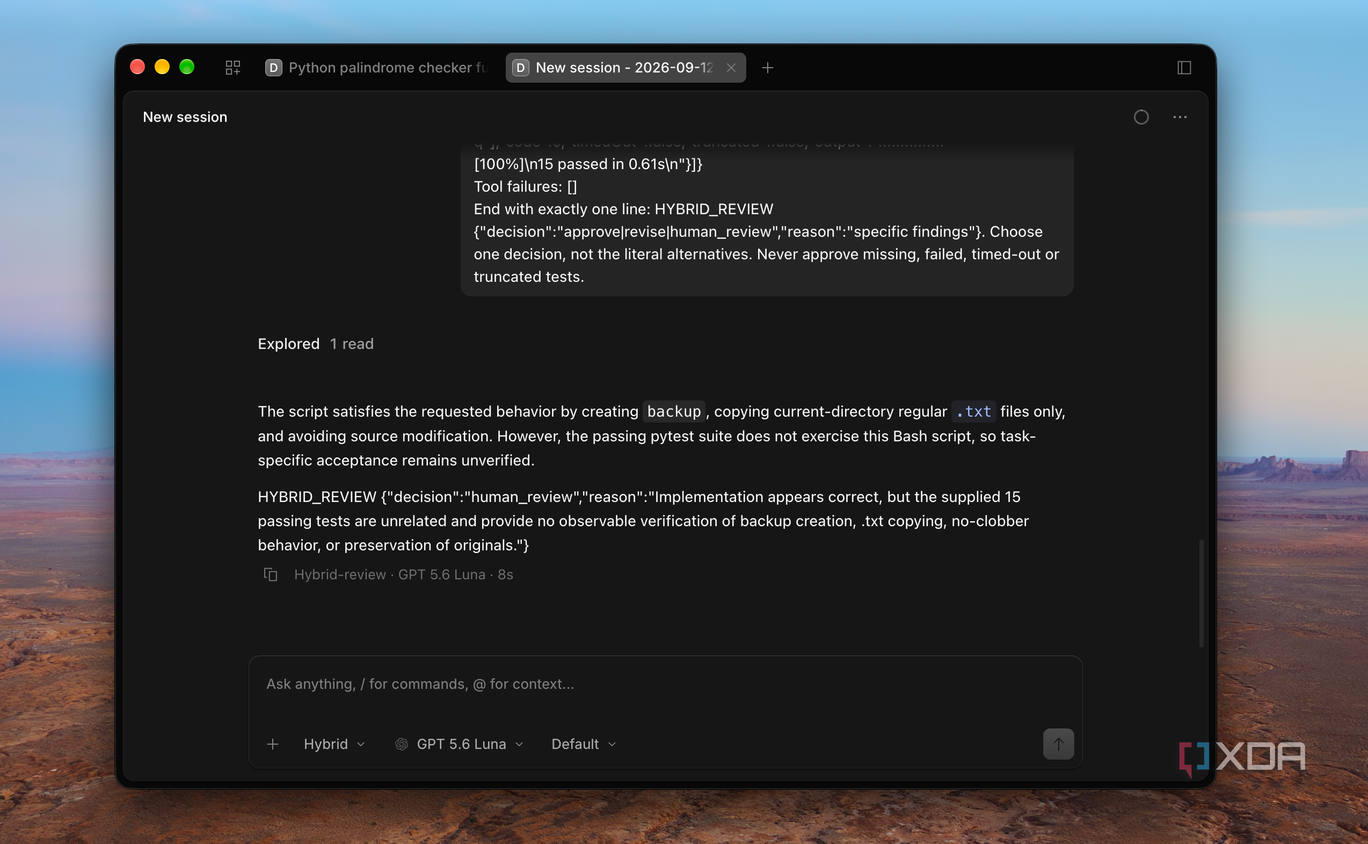The height and width of the screenshot is (844, 1368).
Task: Add an attachment with the plus icon
Action: (x=272, y=744)
